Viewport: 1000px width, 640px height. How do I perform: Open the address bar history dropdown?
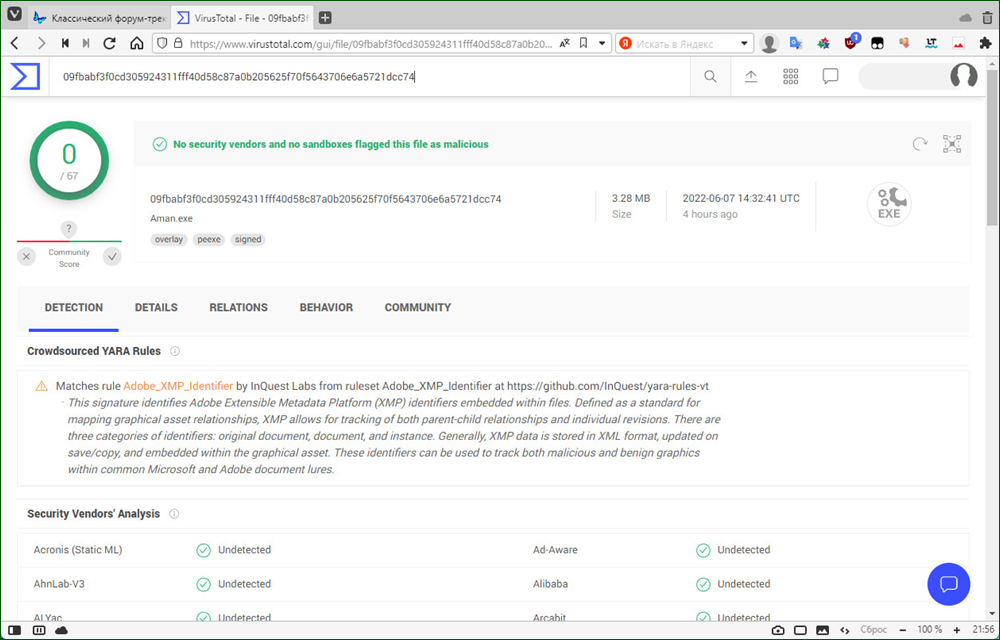point(601,43)
